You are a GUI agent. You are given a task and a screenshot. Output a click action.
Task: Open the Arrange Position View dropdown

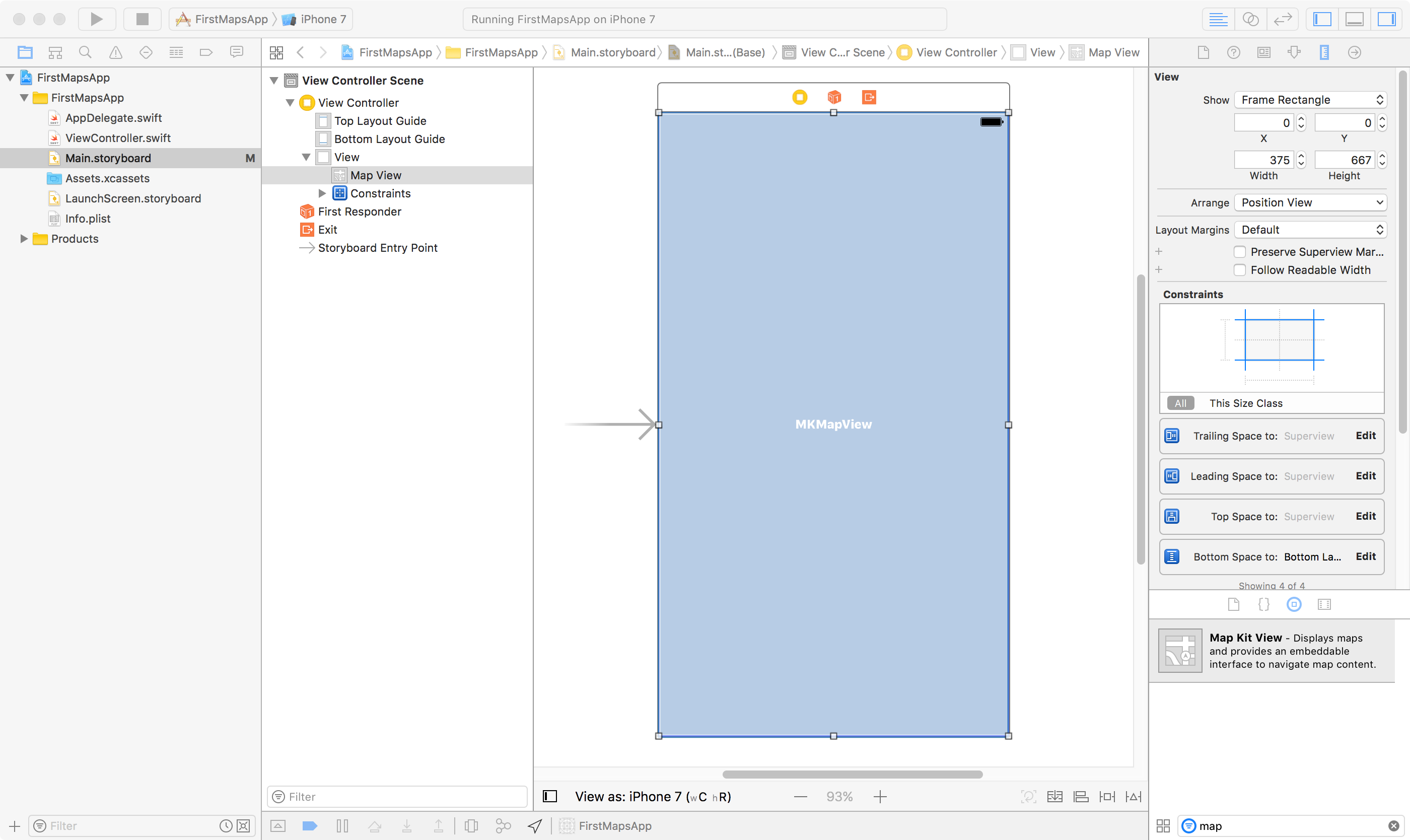click(x=1310, y=202)
